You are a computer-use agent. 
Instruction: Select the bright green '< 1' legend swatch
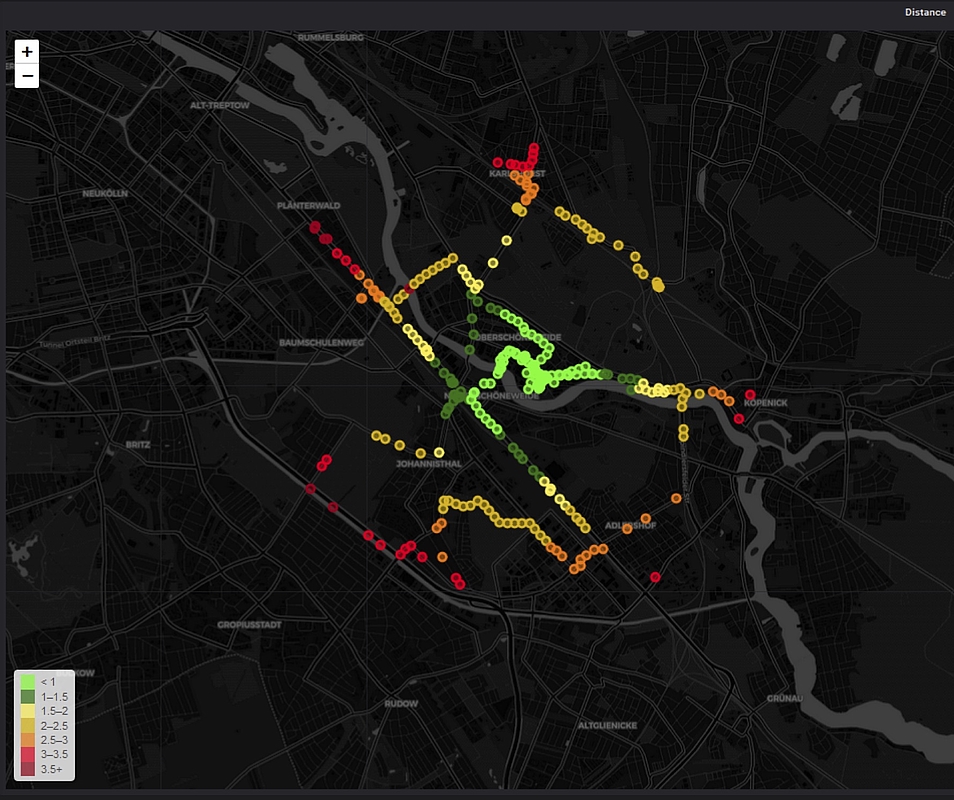(x=28, y=682)
